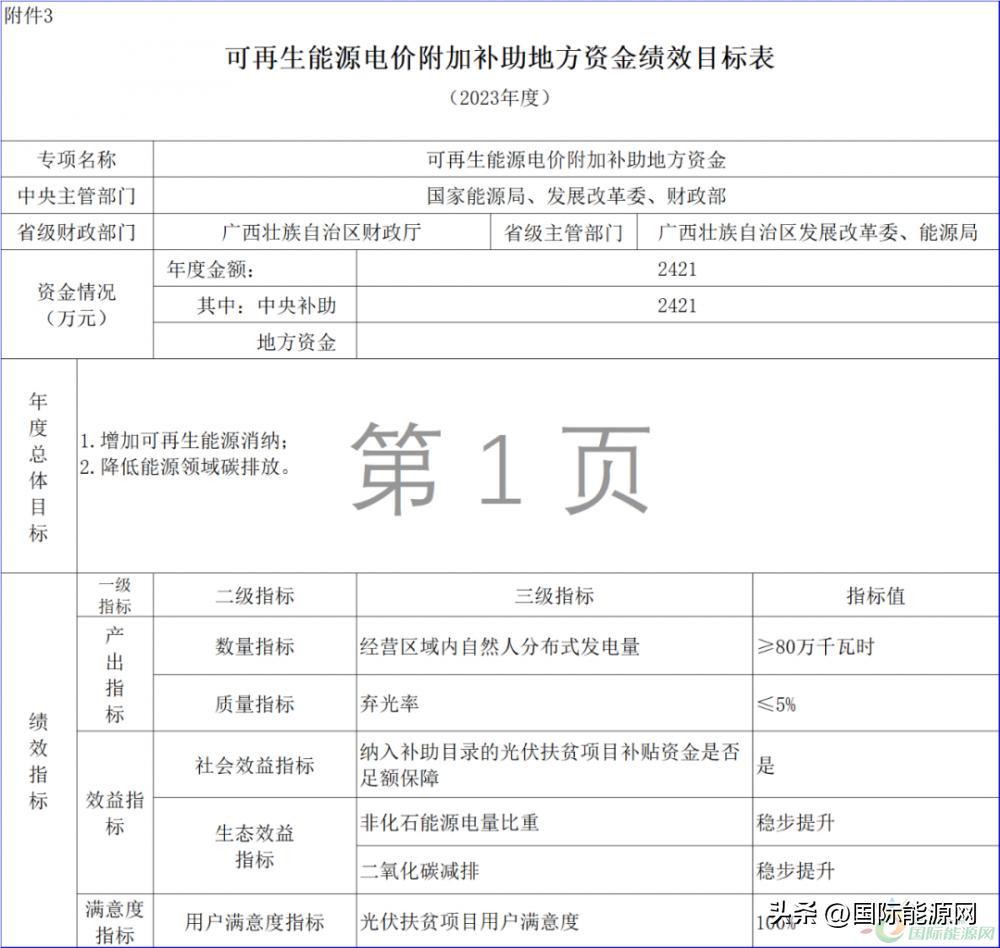Screen dimensions: 1000x948
Task: Click the 中央主管部门 row label
Action: coord(77,195)
